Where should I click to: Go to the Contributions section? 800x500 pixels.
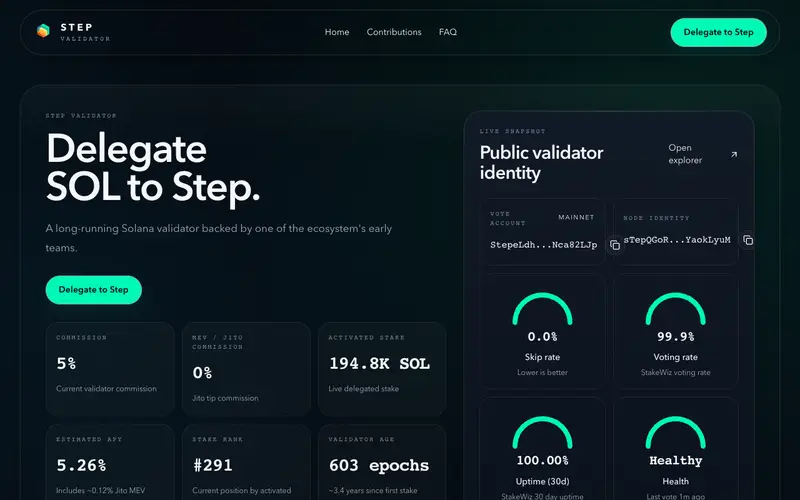[394, 32]
